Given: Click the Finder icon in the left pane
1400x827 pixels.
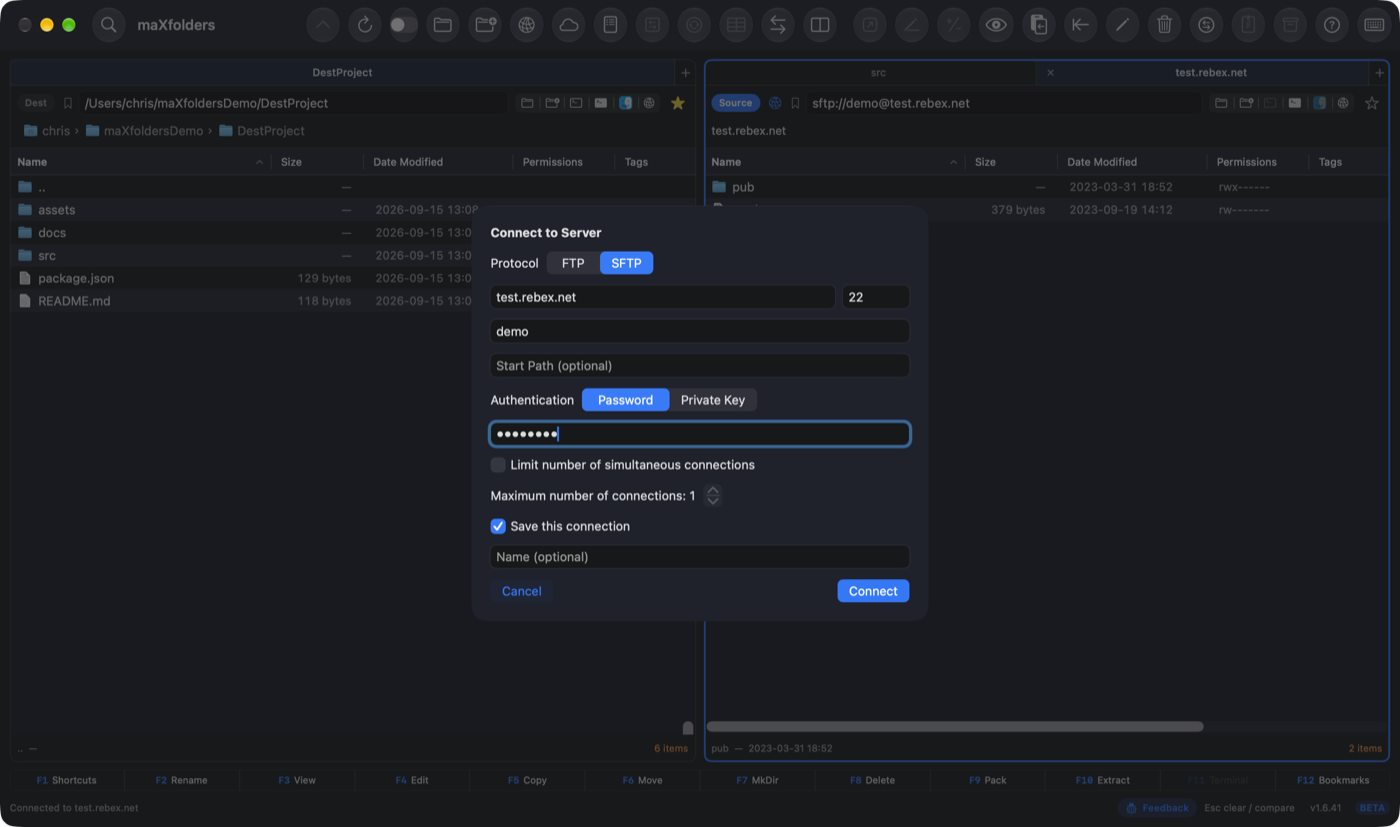Looking at the screenshot, I should pyautogui.click(x=626, y=103).
